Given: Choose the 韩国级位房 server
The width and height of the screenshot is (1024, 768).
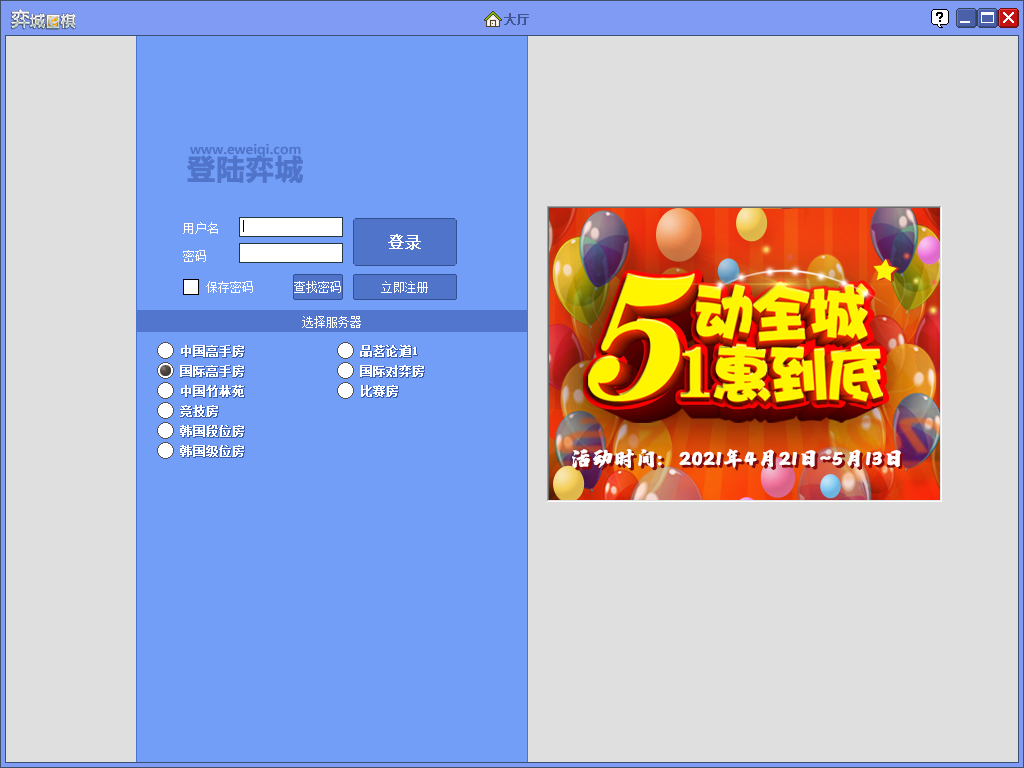Looking at the screenshot, I should 166,451.
